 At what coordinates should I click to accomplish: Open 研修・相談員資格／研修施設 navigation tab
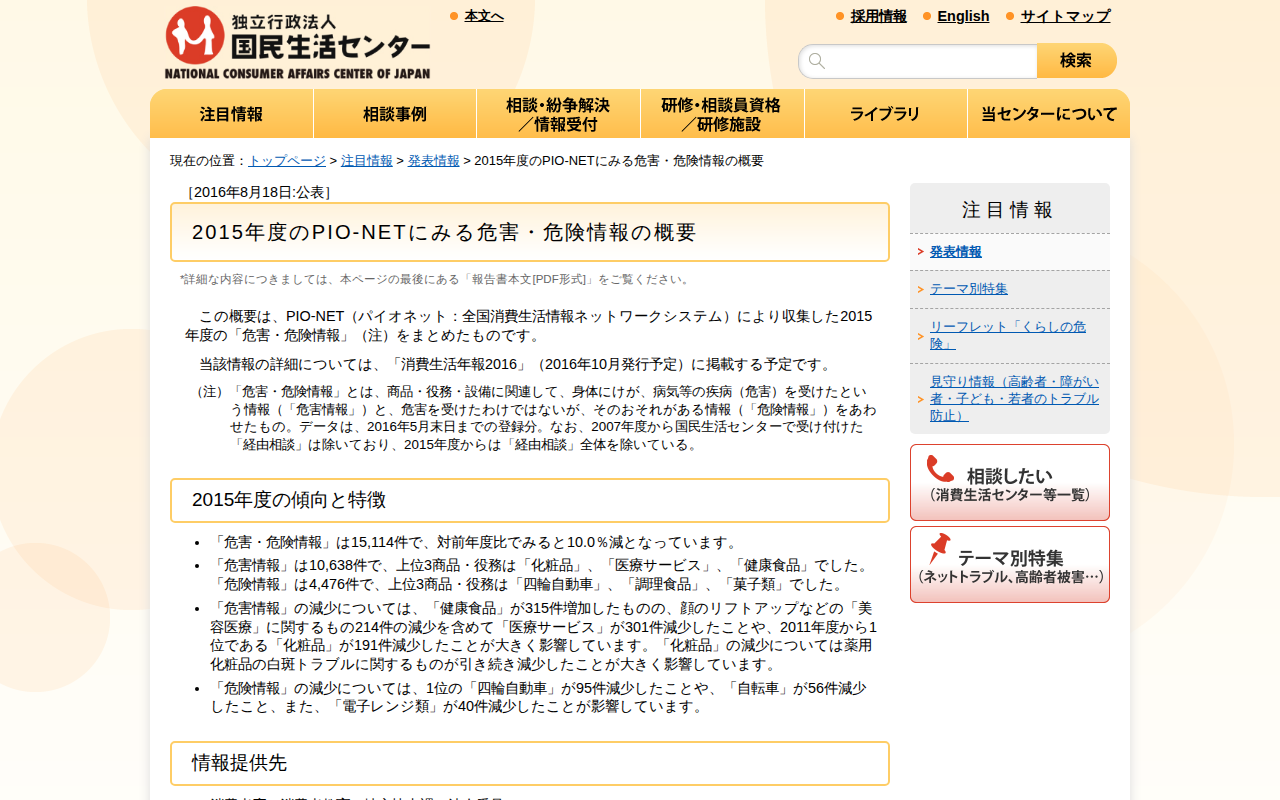click(722, 114)
